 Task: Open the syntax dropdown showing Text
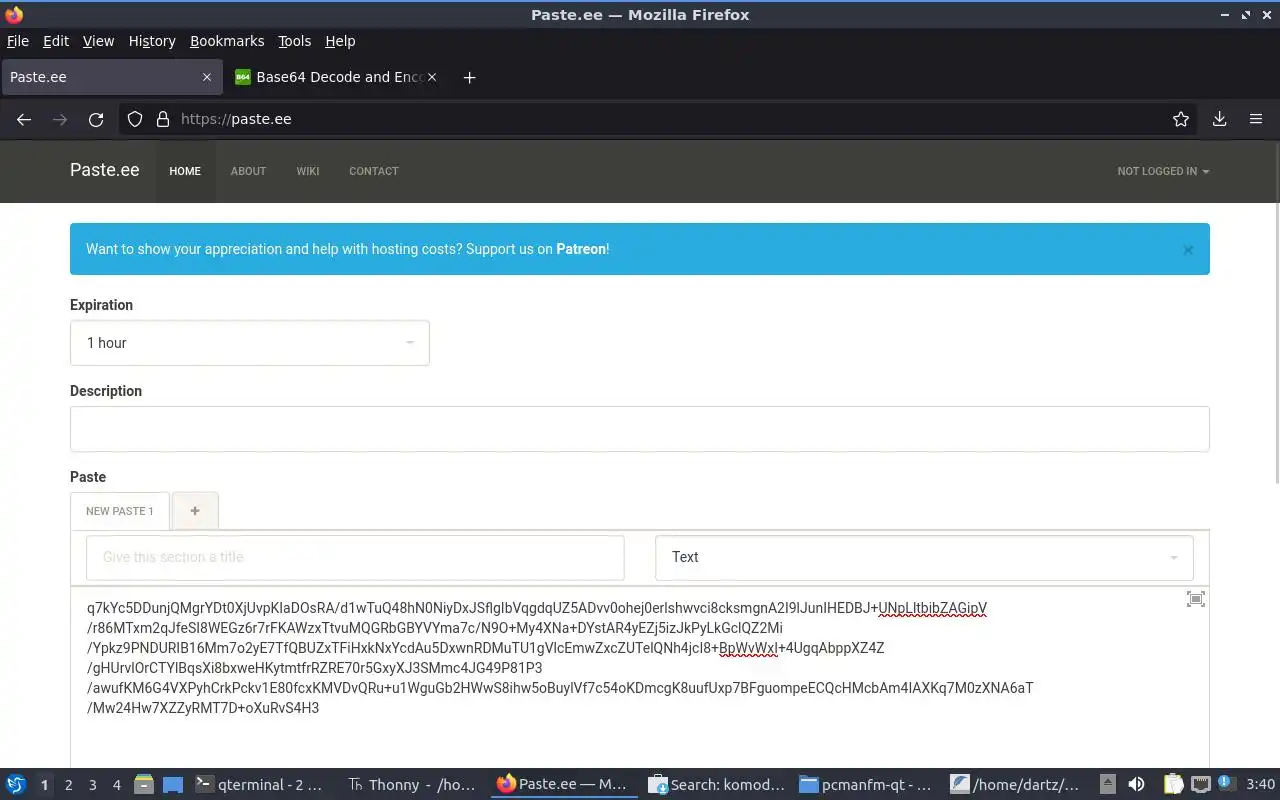tap(924, 557)
